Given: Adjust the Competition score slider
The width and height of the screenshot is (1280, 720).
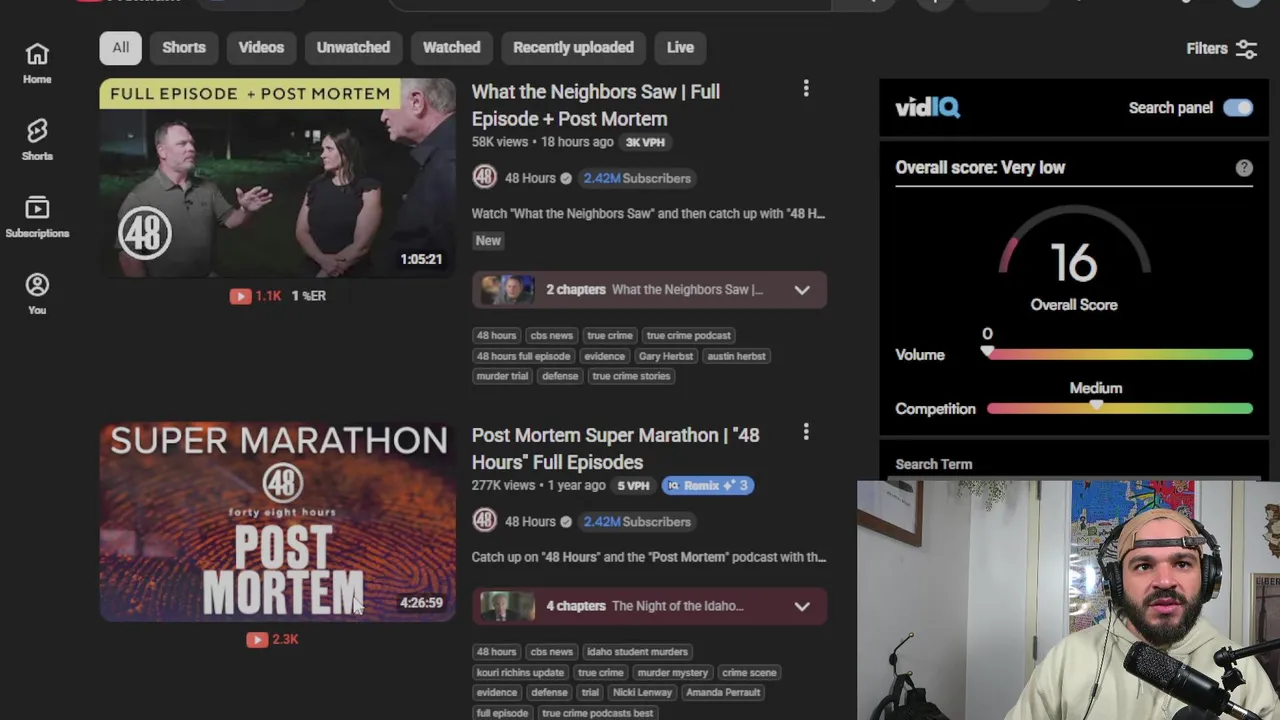Looking at the screenshot, I should (x=1119, y=408).
